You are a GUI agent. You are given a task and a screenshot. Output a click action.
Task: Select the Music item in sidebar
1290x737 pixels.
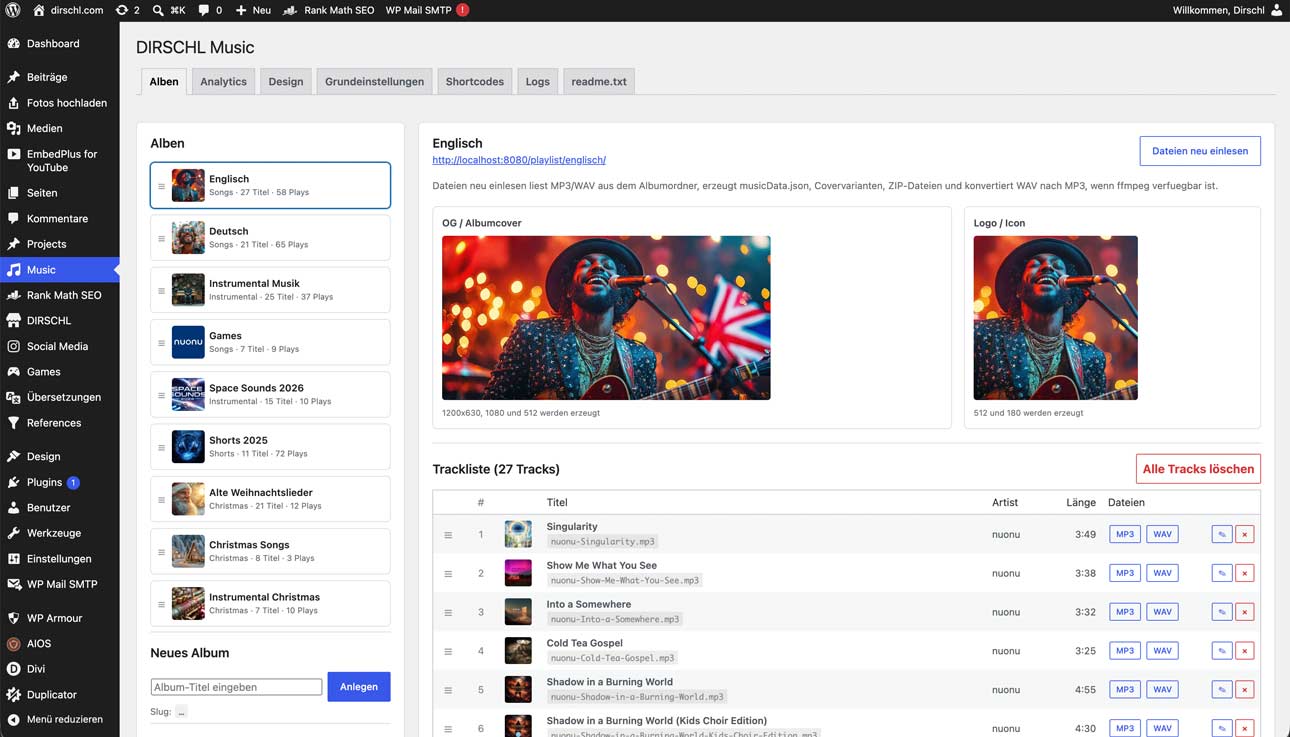(x=60, y=270)
